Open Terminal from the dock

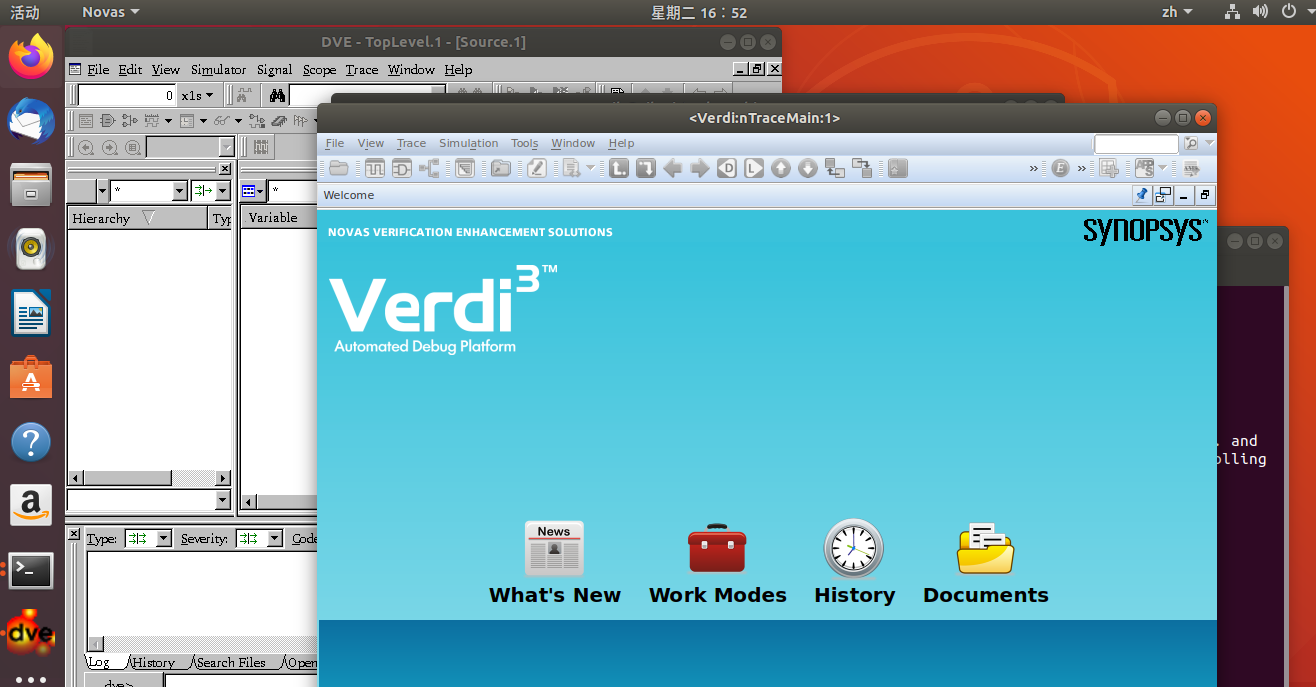coord(31,570)
